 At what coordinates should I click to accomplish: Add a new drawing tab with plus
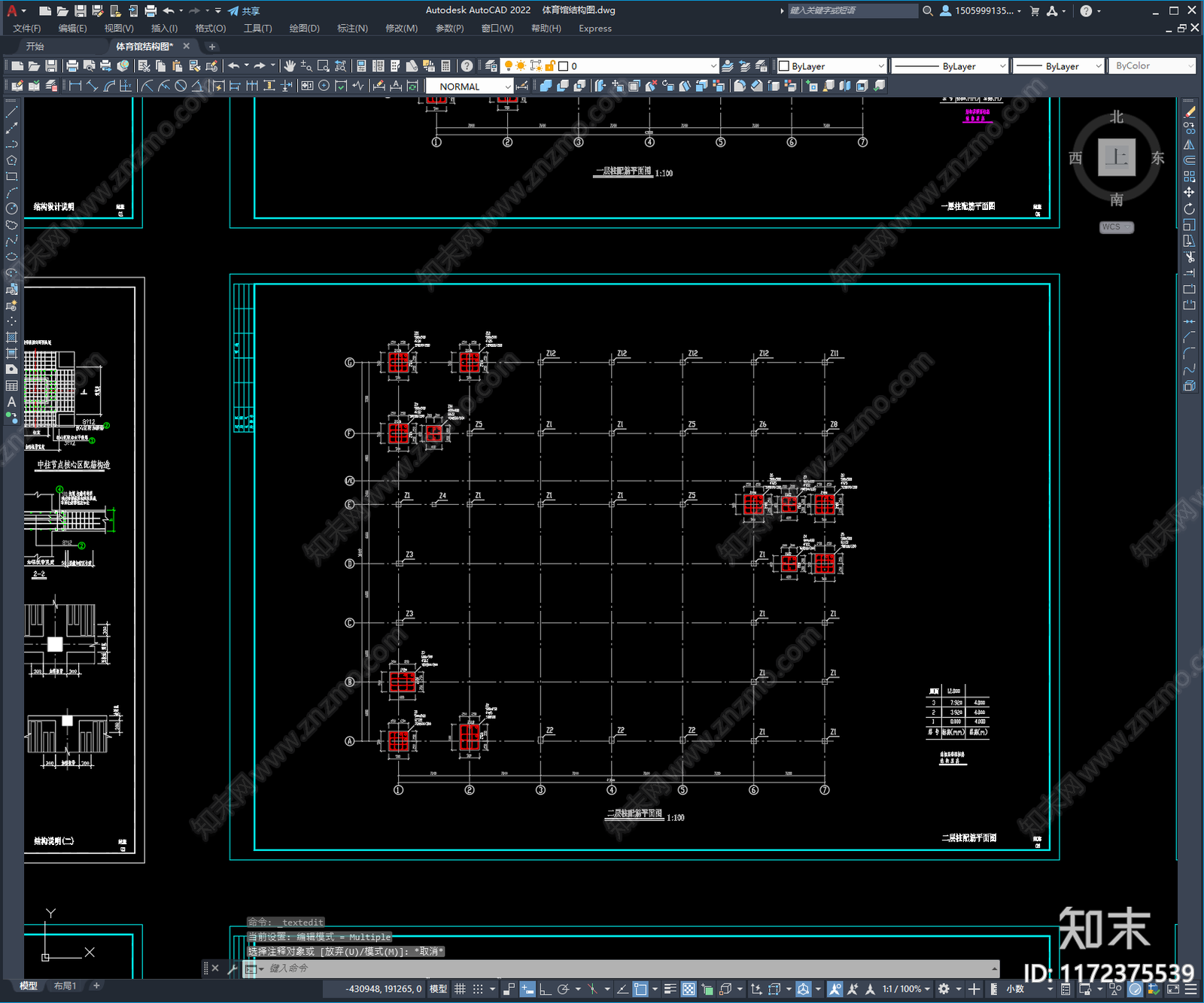point(211,47)
